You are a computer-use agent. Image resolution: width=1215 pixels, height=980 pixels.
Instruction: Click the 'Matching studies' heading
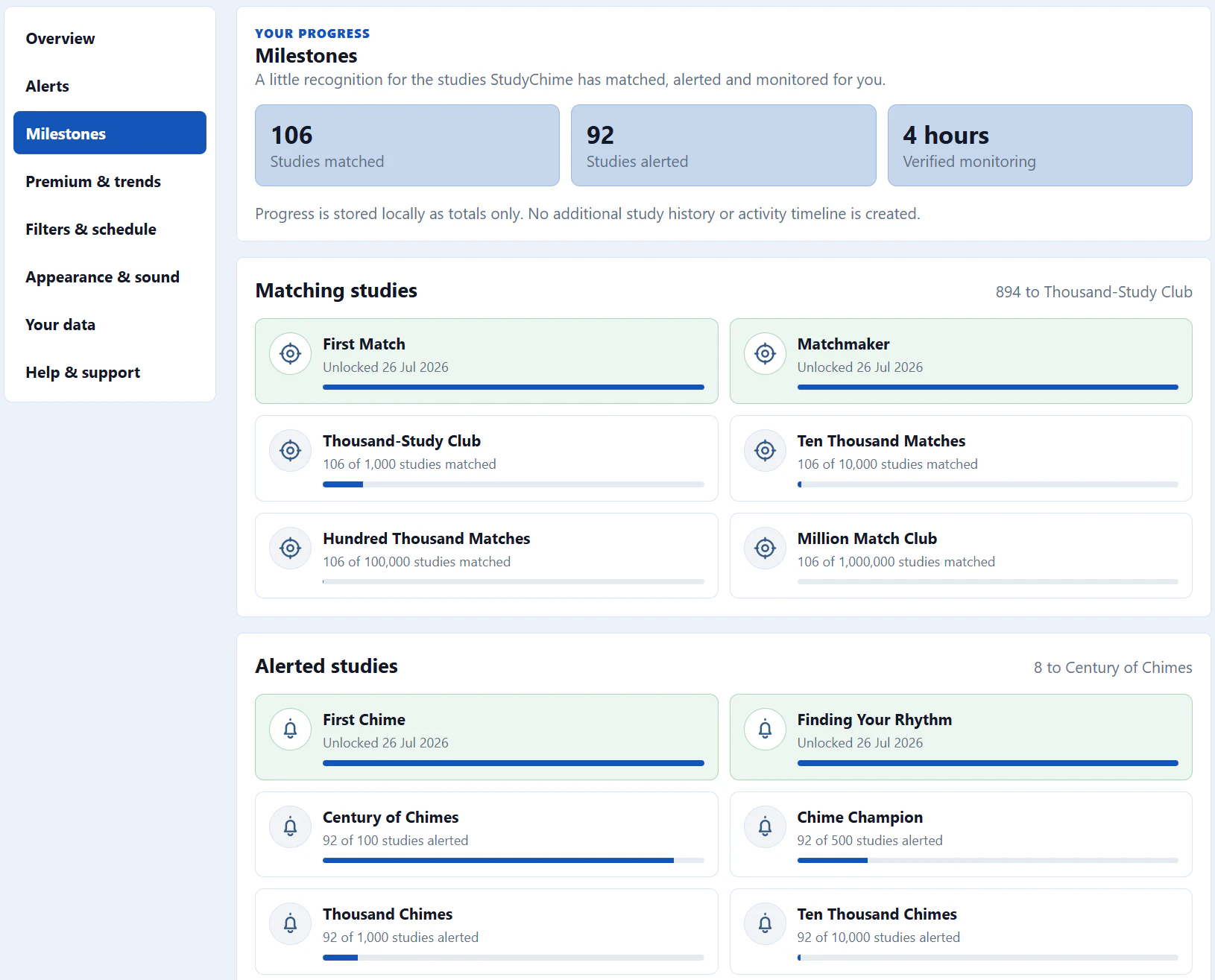point(336,291)
